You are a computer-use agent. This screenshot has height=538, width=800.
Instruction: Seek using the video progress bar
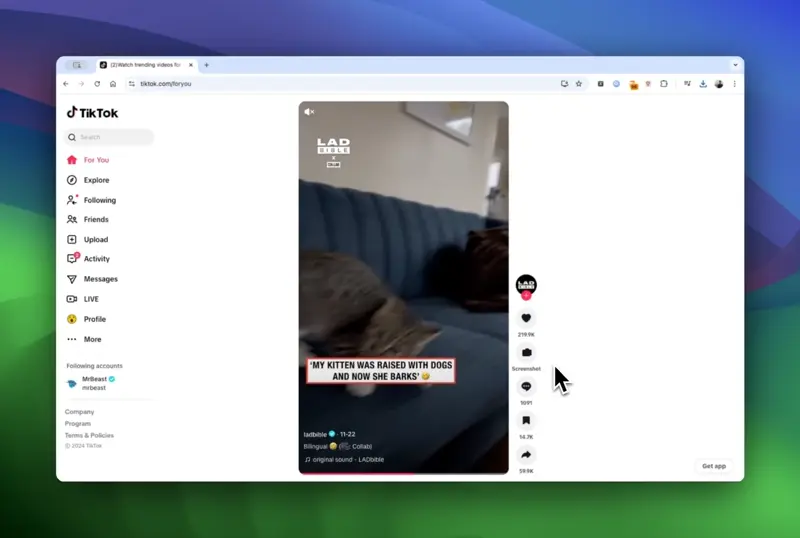pyautogui.click(x=404, y=473)
